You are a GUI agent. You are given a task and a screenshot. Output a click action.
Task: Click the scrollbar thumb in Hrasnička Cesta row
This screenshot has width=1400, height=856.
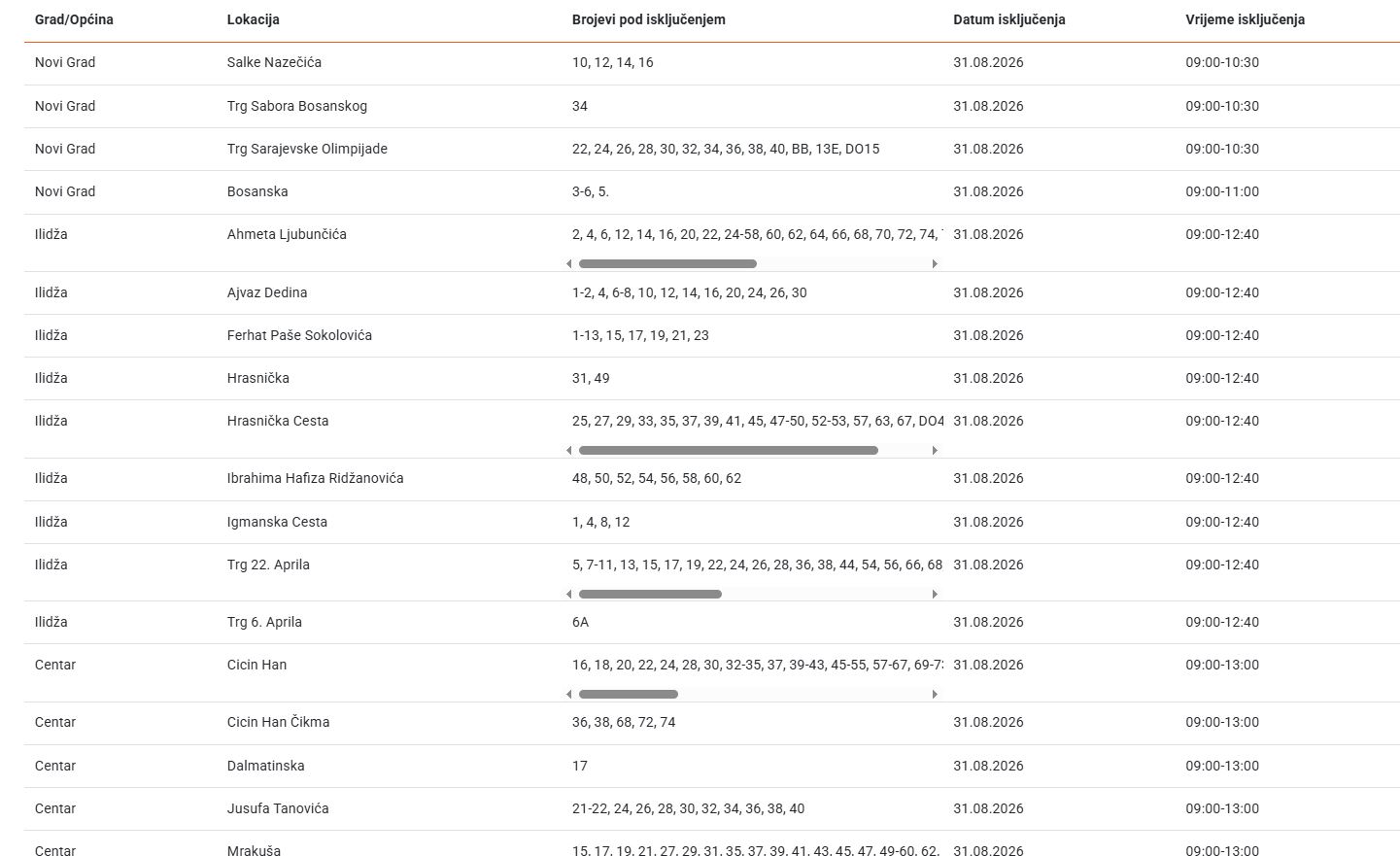[x=729, y=451]
